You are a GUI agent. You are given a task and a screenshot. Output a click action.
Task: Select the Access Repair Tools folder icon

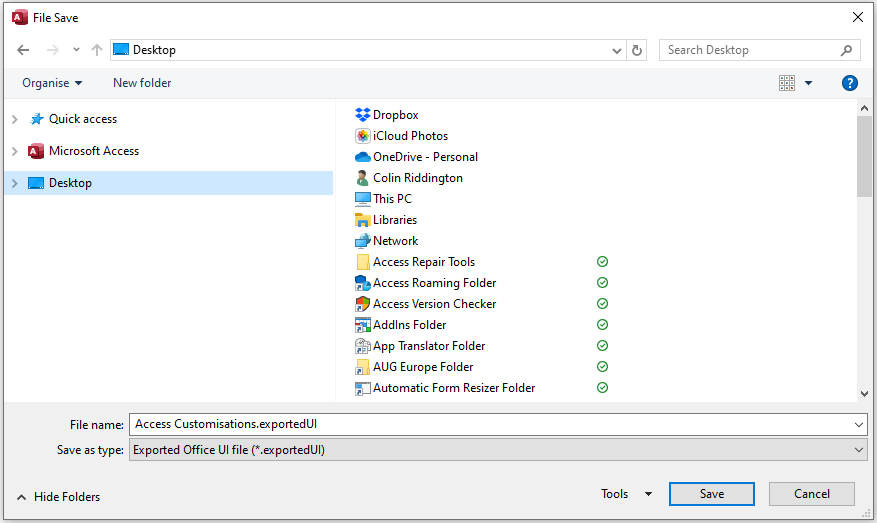362,262
